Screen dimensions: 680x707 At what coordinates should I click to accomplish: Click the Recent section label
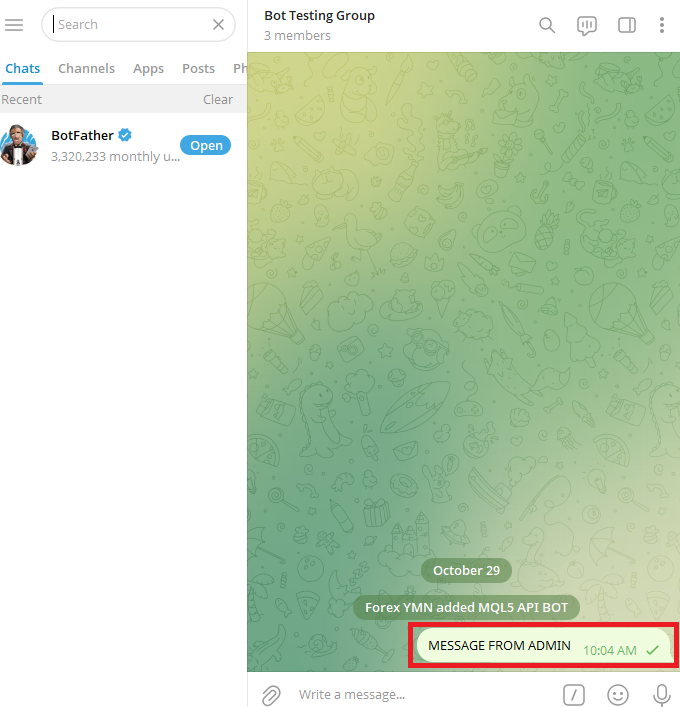pyautogui.click(x=21, y=99)
